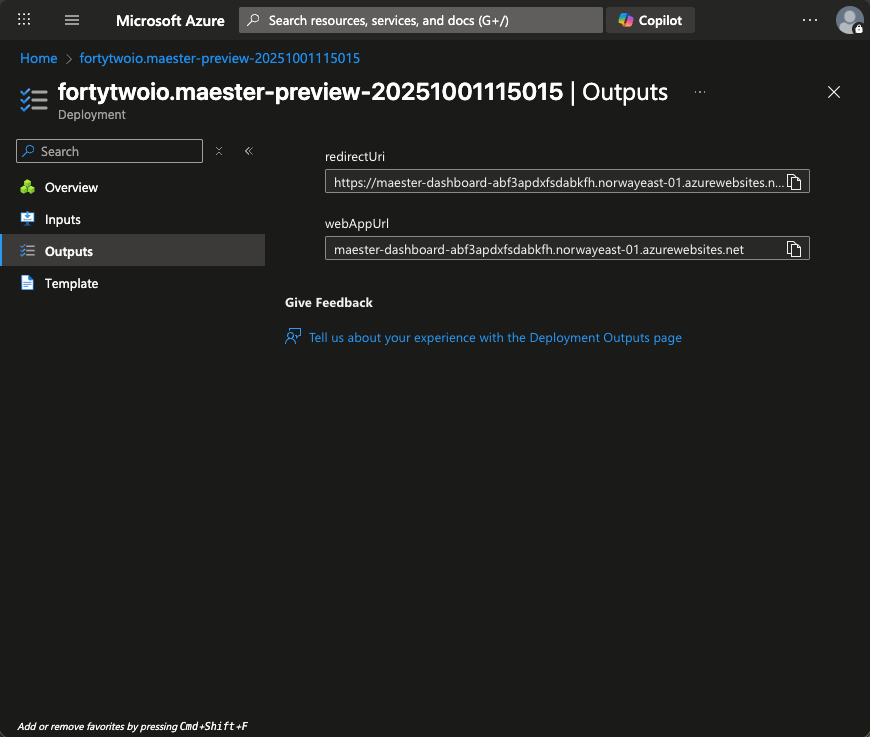Clear the sidebar search with the X icon
Viewport: 870px width, 737px height.
click(x=219, y=151)
